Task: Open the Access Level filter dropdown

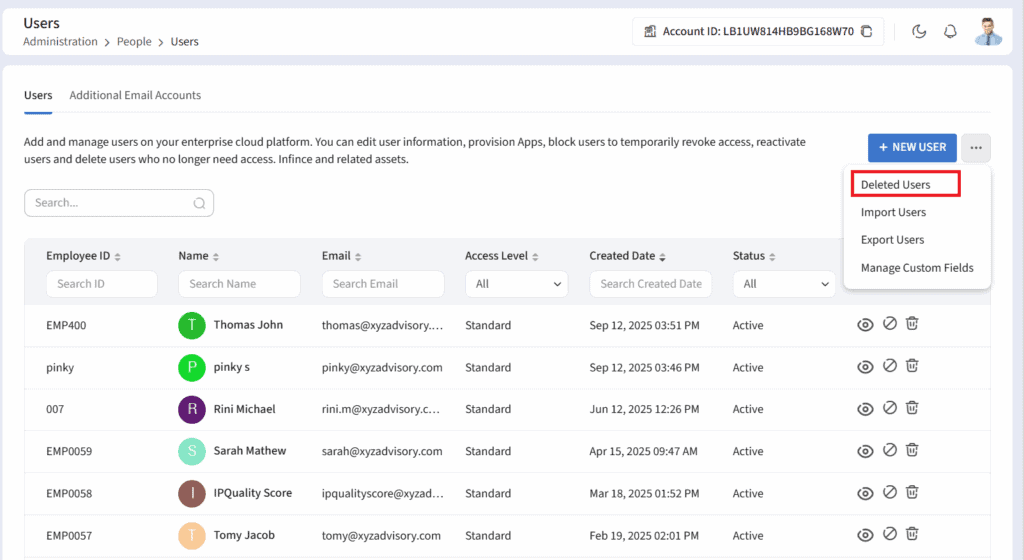Action: point(516,284)
